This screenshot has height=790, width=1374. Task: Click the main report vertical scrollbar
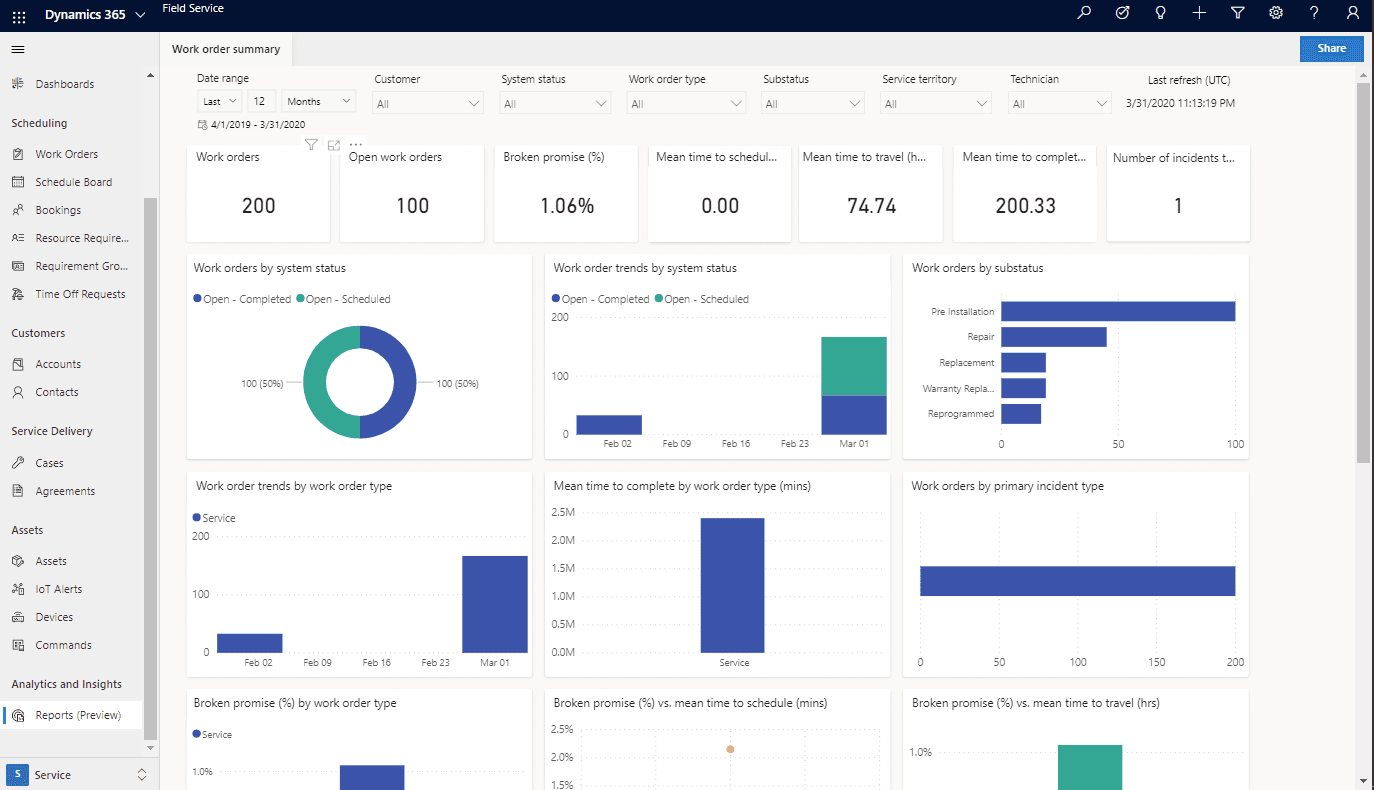[x=1364, y=272]
